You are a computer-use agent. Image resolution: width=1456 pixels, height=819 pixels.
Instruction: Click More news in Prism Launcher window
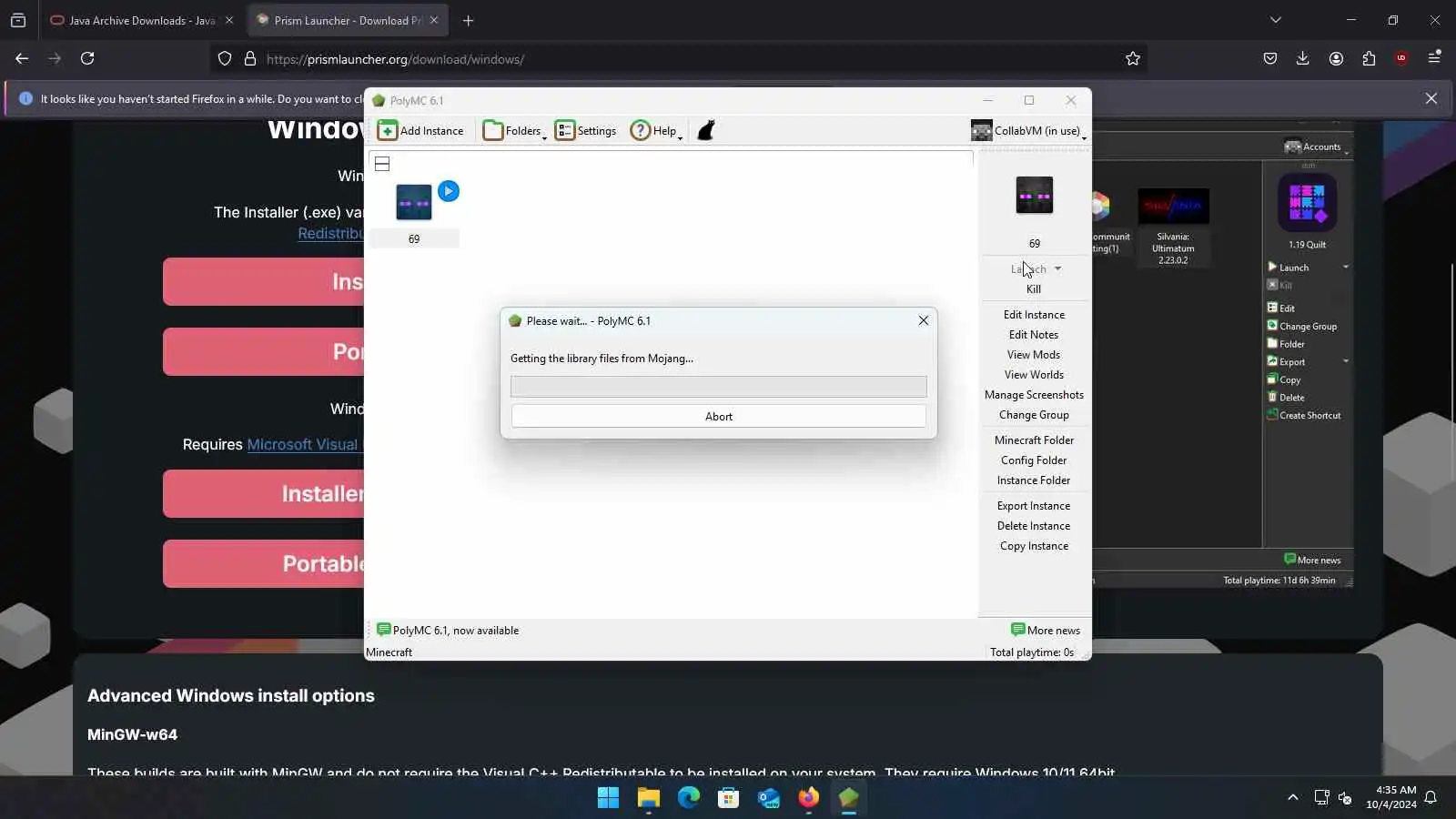(x=1312, y=560)
